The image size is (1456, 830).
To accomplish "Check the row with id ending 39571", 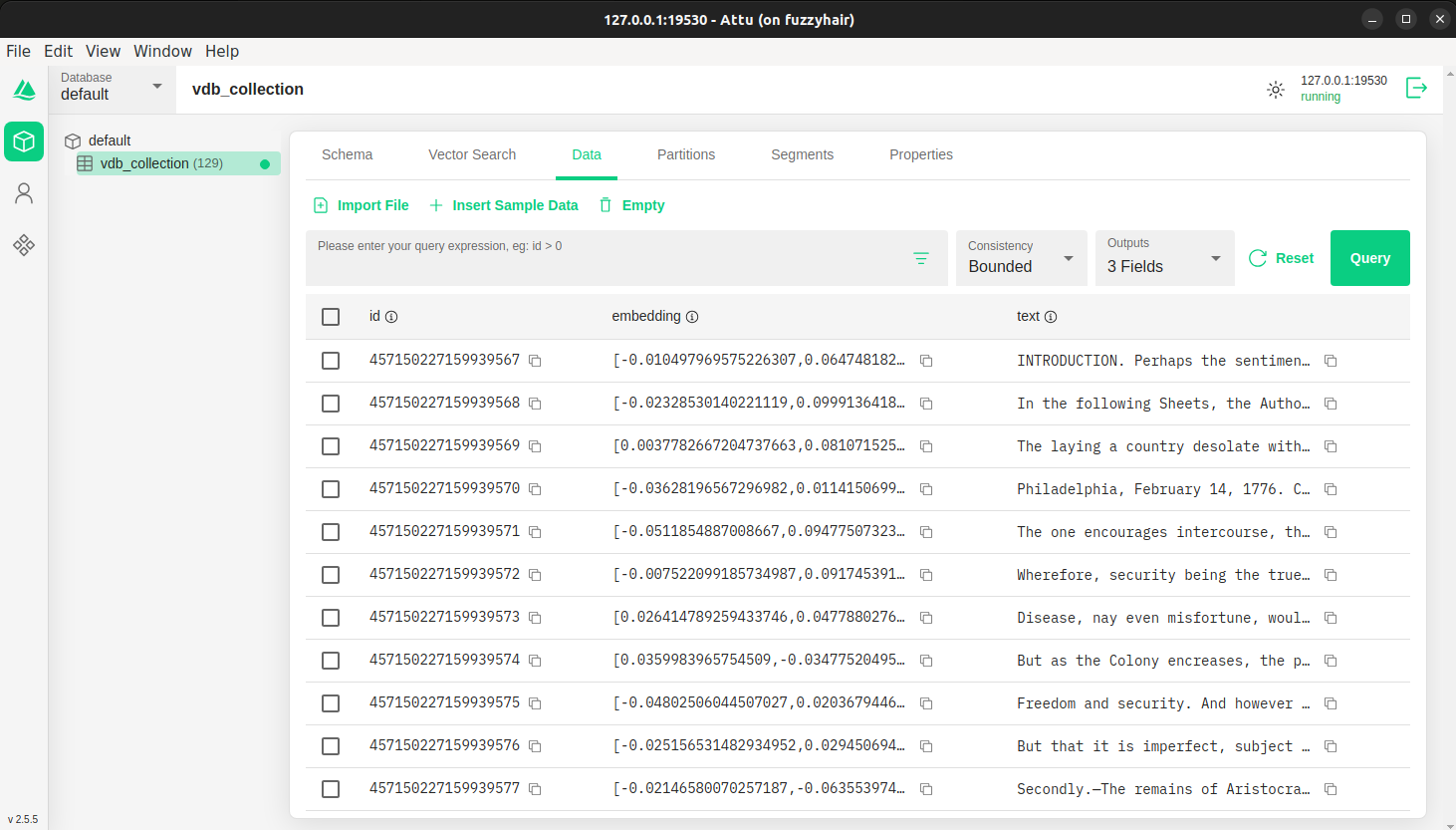I will (x=331, y=532).
